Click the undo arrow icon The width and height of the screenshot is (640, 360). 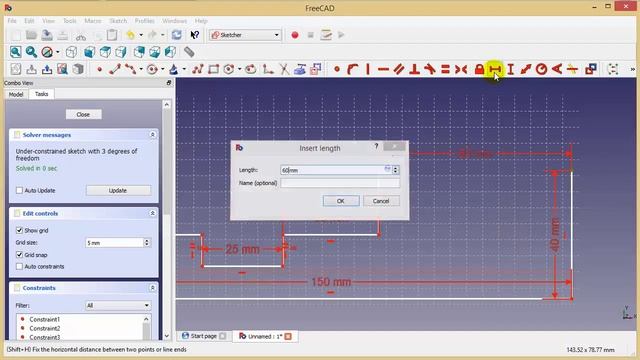(x=131, y=35)
